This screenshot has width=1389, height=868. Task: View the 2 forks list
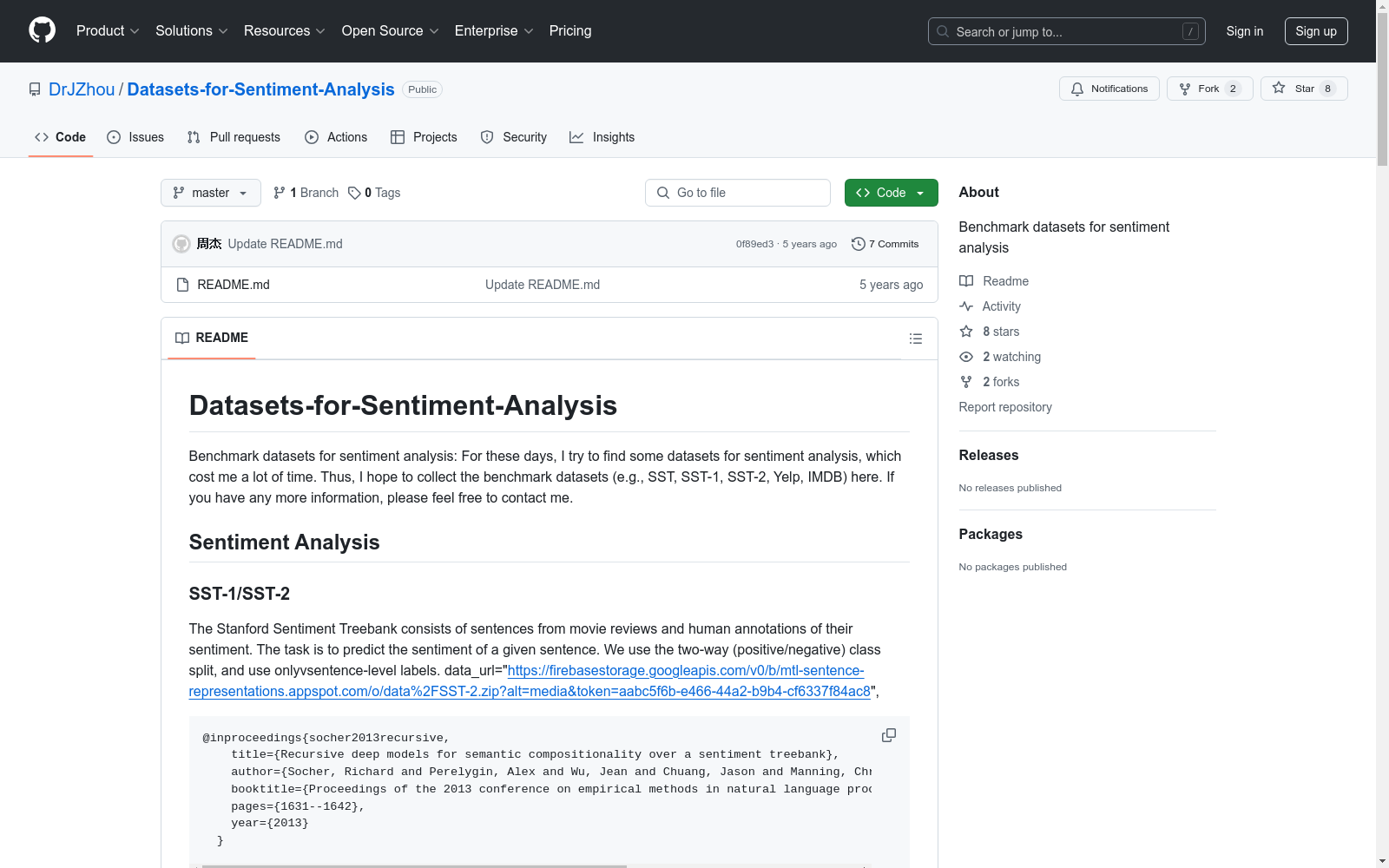coord(990,382)
